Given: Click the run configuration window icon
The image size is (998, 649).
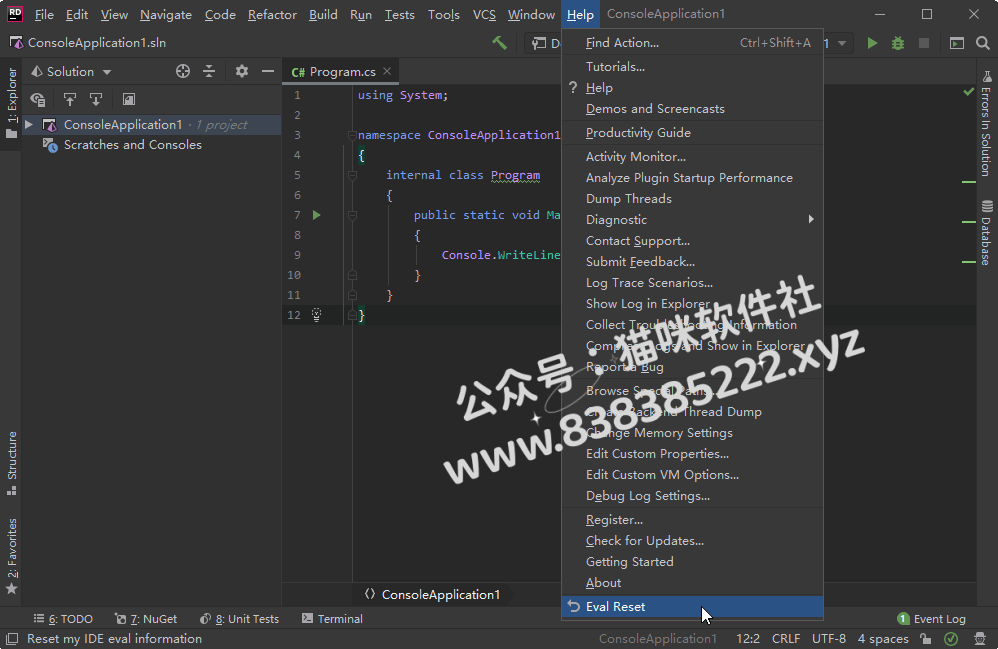Looking at the screenshot, I should (x=957, y=43).
